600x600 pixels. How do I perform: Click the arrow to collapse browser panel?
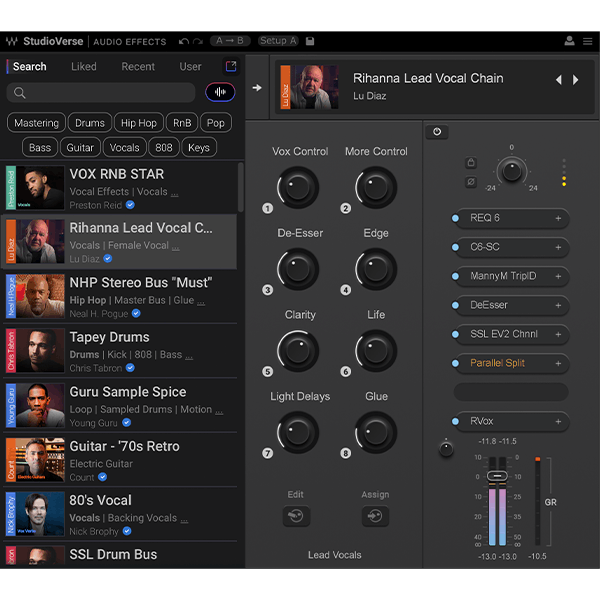257,88
